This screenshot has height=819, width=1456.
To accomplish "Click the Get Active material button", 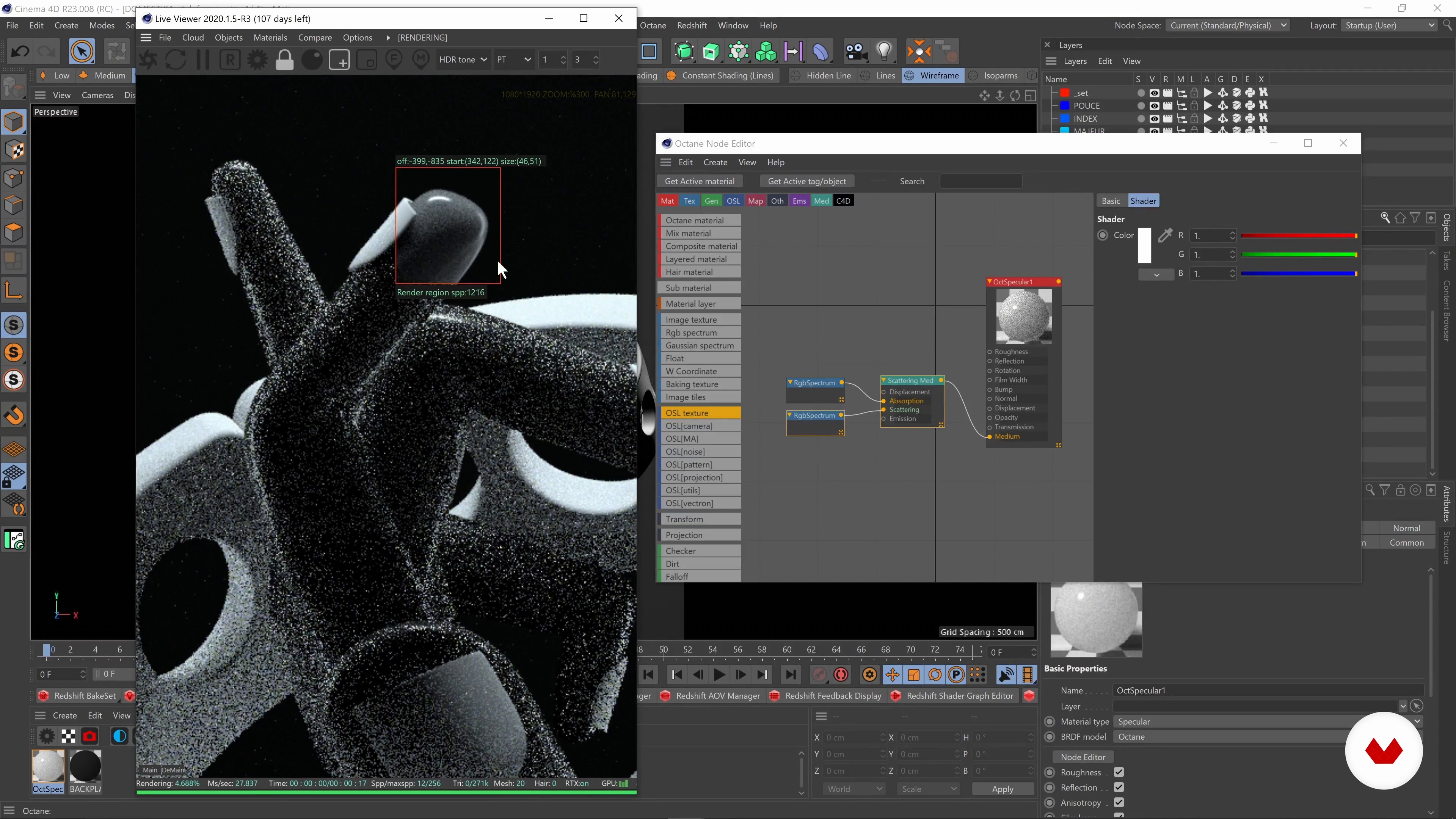I will click(700, 182).
